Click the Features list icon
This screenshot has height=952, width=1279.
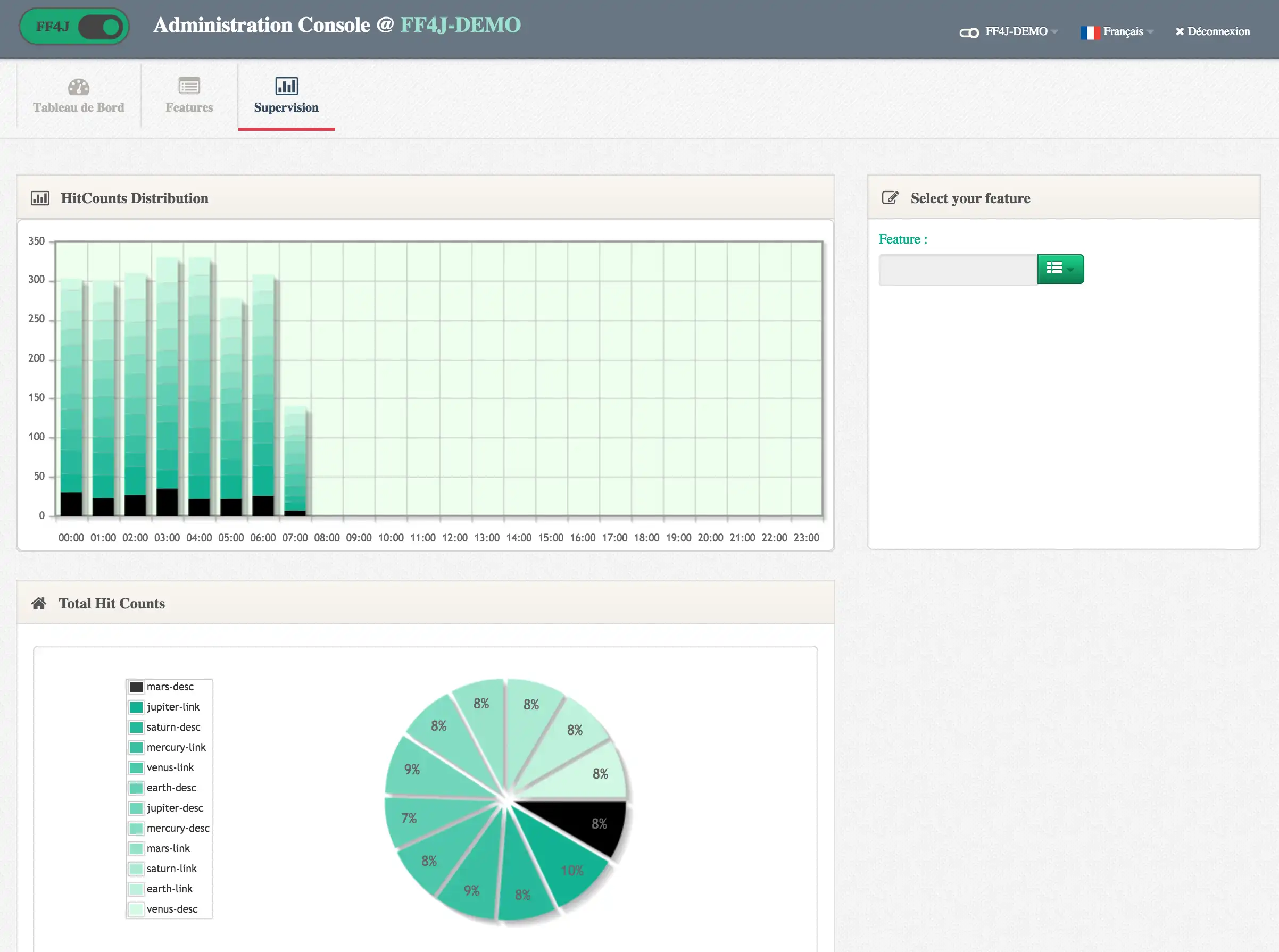coord(189,86)
